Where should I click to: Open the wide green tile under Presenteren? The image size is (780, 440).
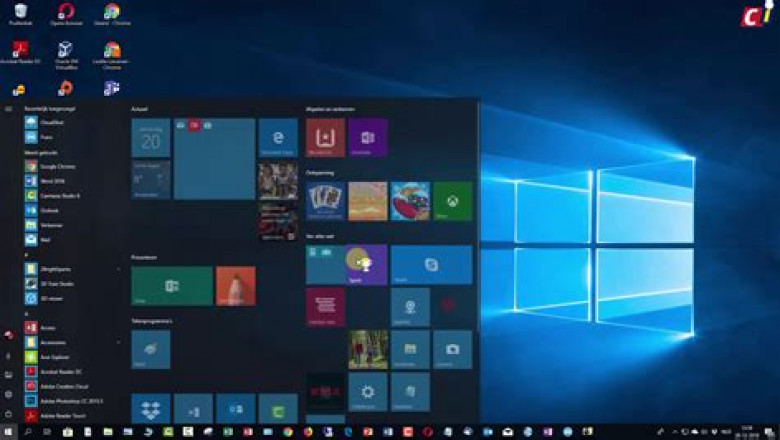point(172,286)
